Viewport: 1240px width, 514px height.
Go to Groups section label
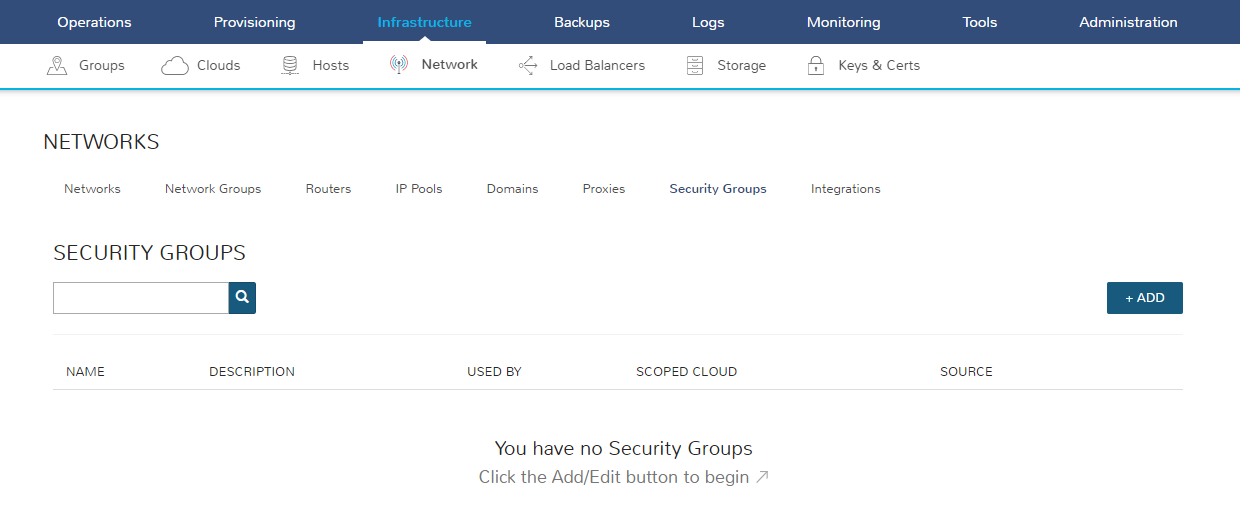tap(102, 65)
